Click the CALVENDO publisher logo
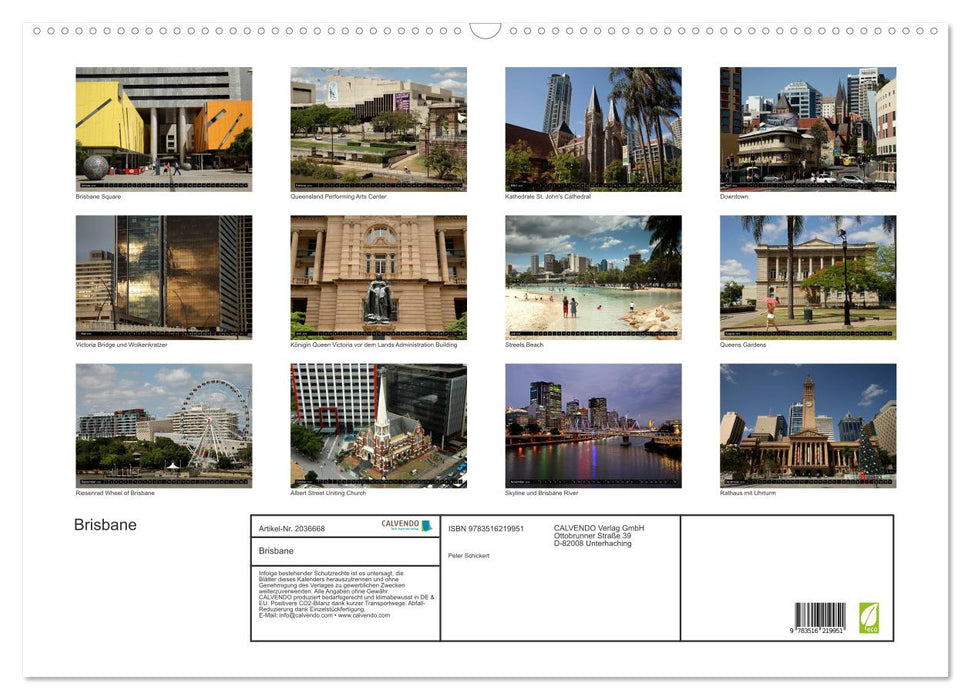This screenshot has width=971, height=700. point(398,524)
